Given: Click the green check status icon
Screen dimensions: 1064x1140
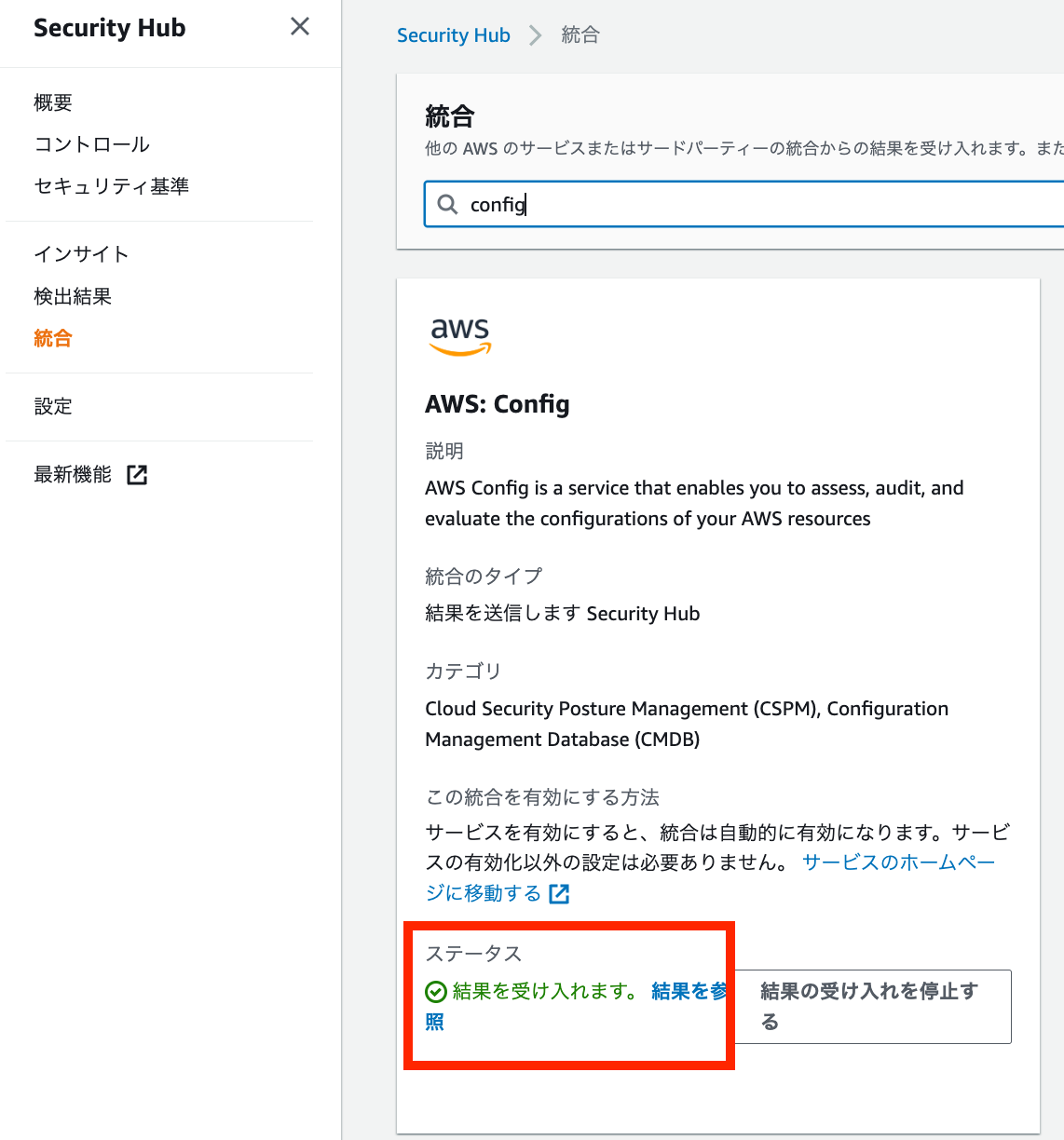Looking at the screenshot, I should pyautogui.click(x=436, y=991).
